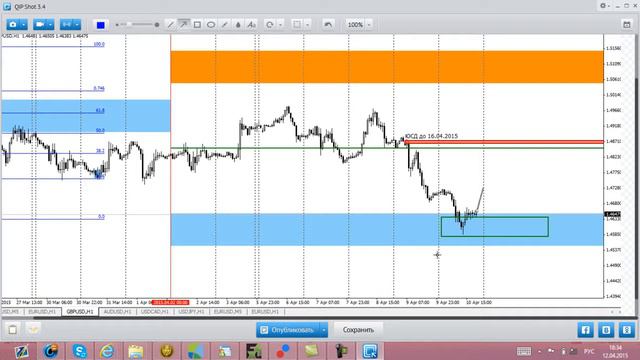Click the Сохранить save button
Screen dimensions: 640x360
358,330
